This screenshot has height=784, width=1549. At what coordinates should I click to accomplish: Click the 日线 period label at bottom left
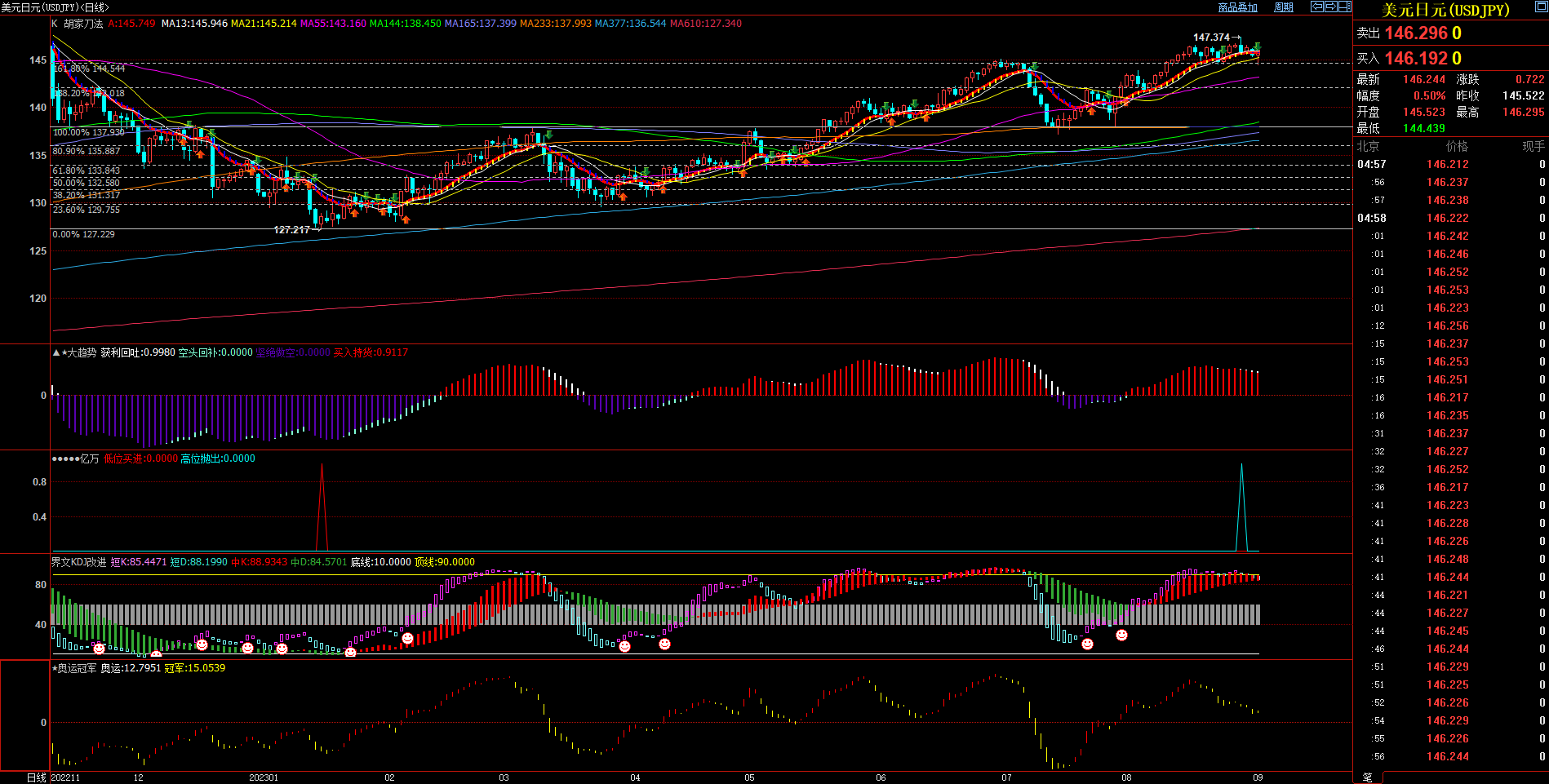pos(36,777)
